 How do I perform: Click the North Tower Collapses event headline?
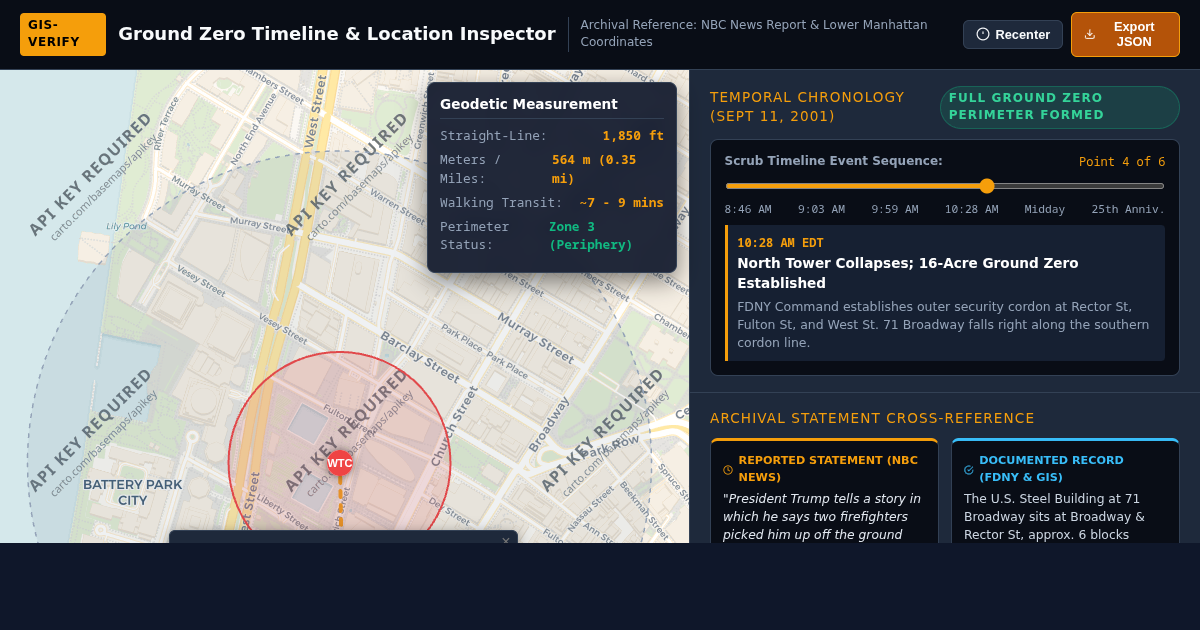click(x=908, y=273)
